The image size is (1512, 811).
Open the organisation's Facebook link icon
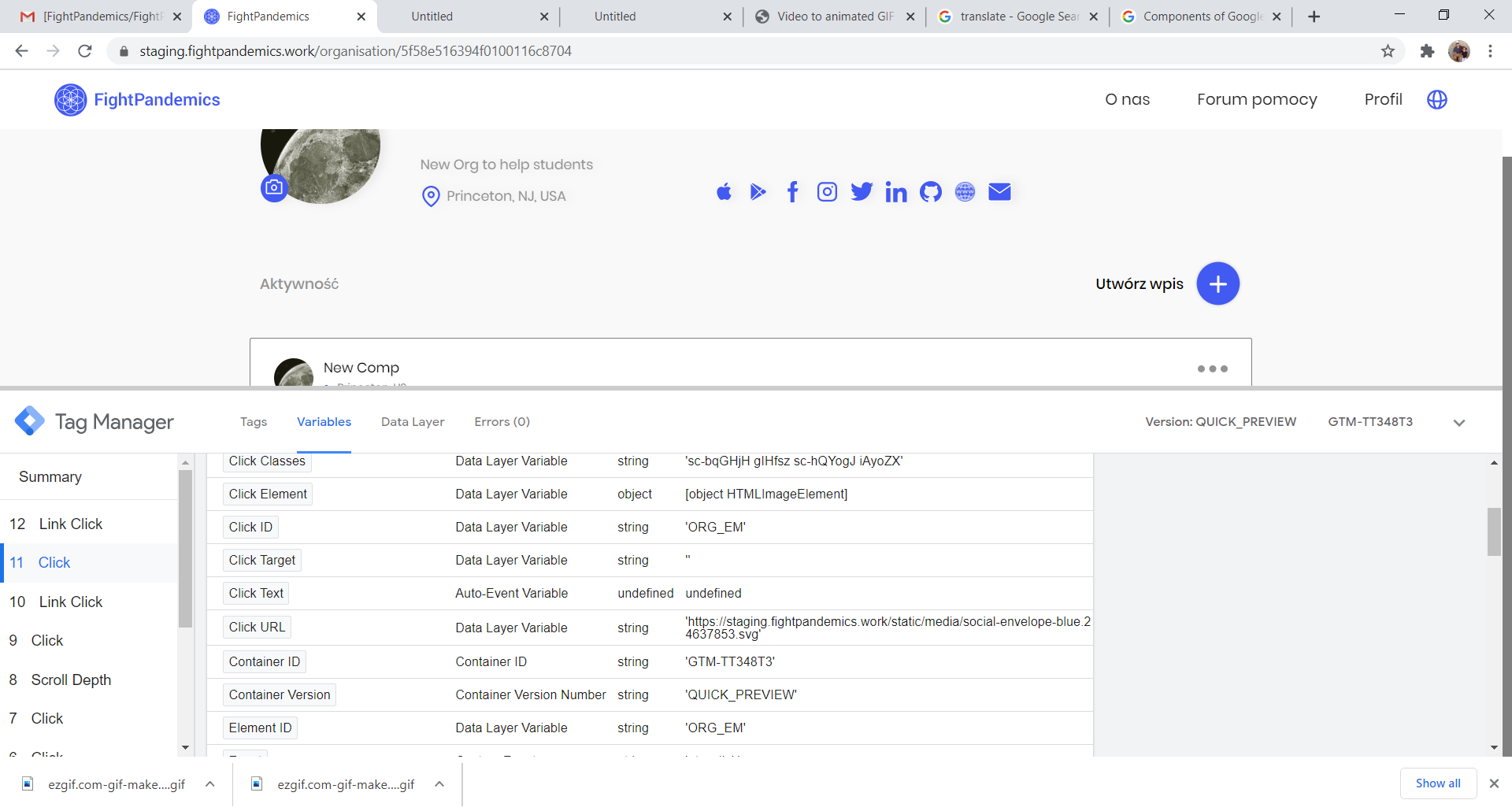[x=793, y=192]
